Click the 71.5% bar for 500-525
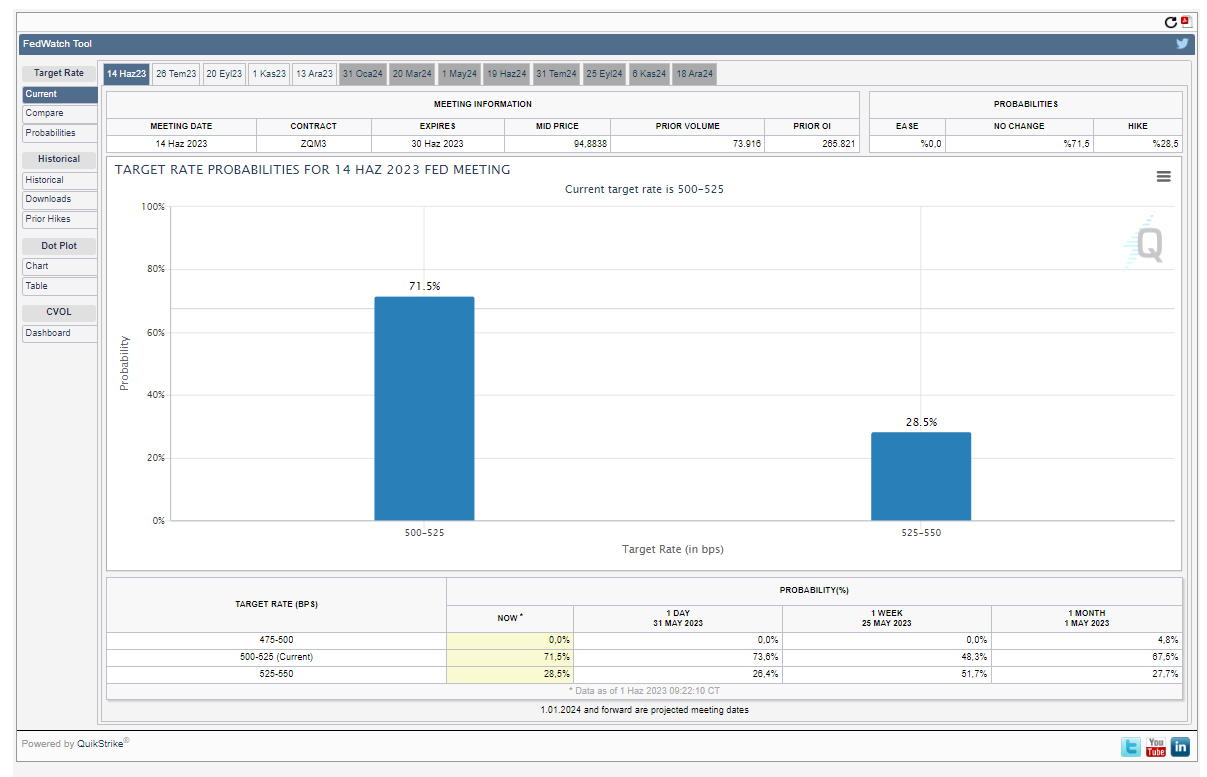Viewport: 1207px width, 777px height. coord(424,408)
